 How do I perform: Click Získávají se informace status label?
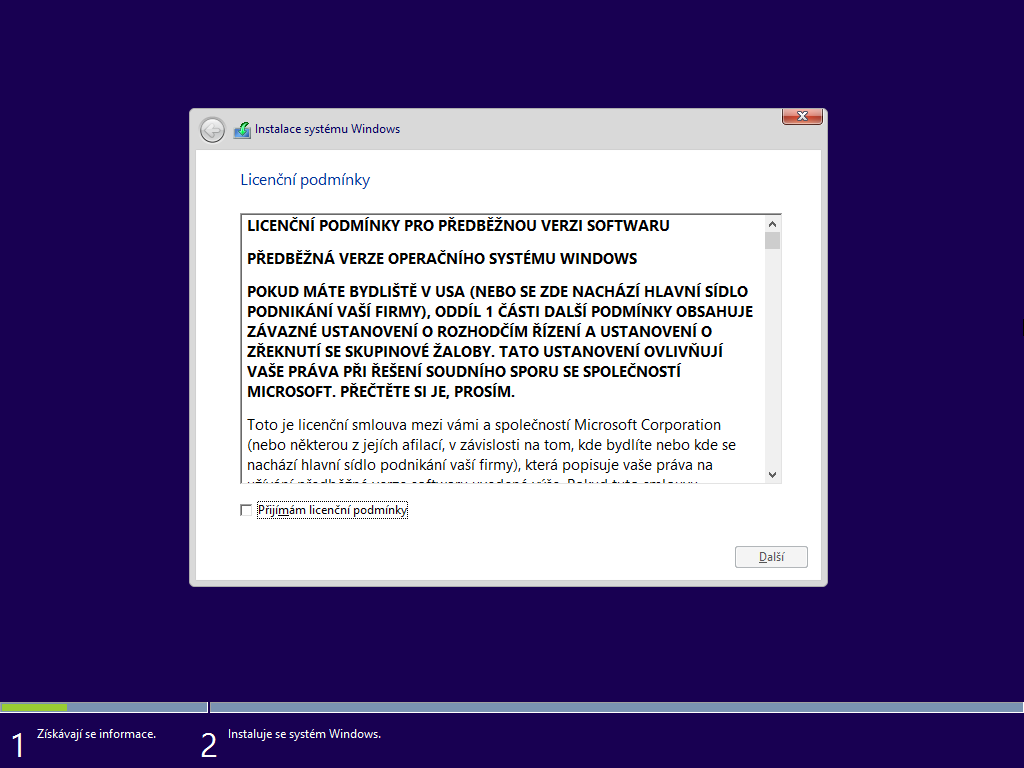point(98,733)
